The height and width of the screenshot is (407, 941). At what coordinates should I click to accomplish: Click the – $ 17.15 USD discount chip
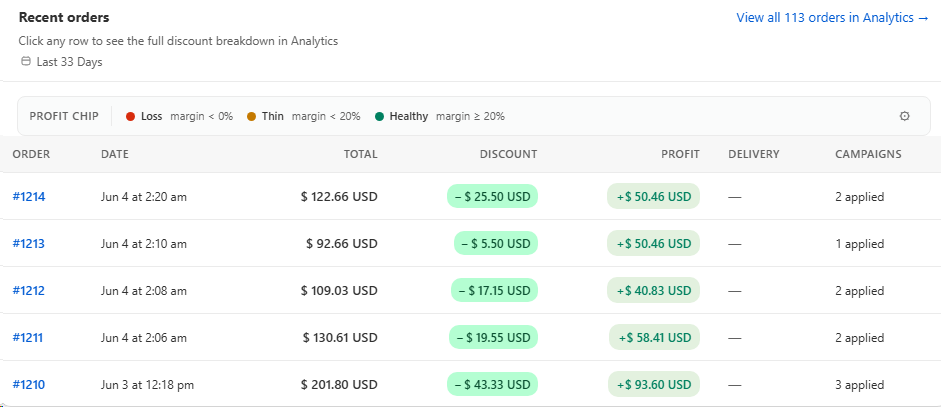[495, 291]
